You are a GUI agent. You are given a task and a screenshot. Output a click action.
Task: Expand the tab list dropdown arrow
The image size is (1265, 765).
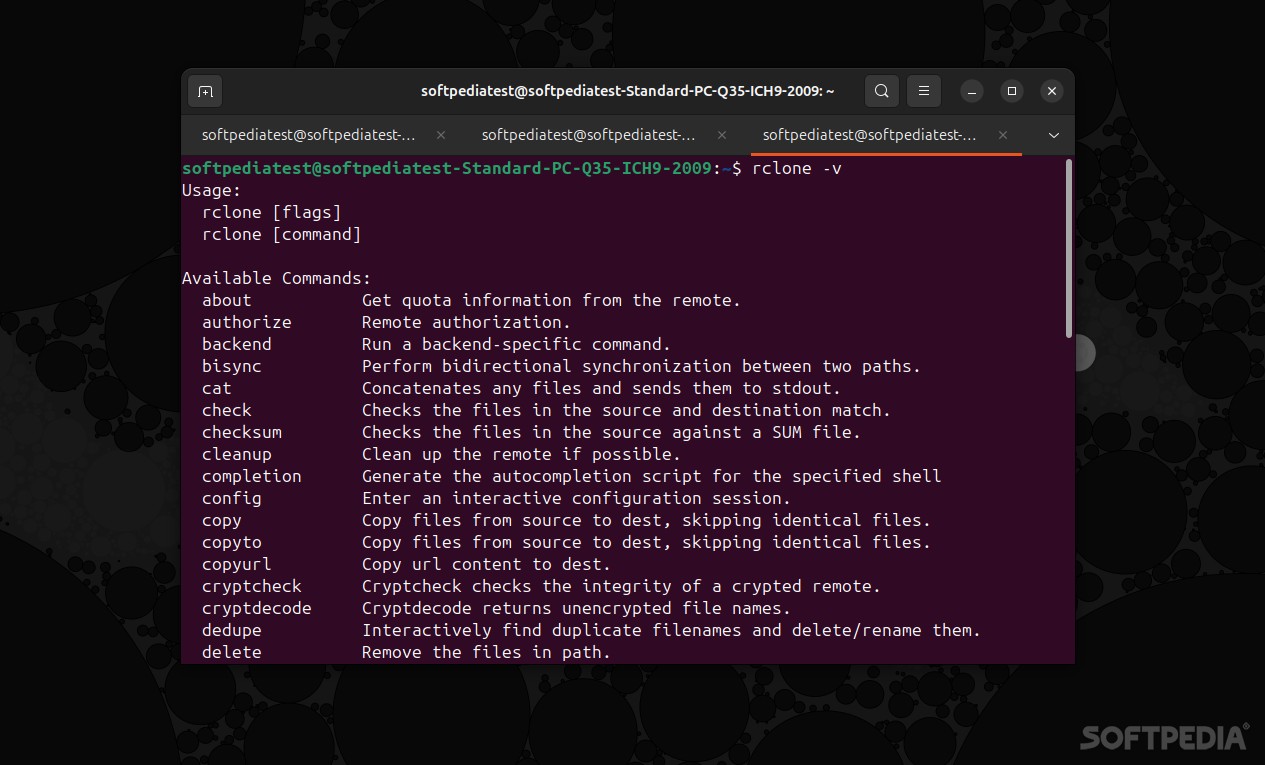pyautogui.click(x=1053, y=135)
